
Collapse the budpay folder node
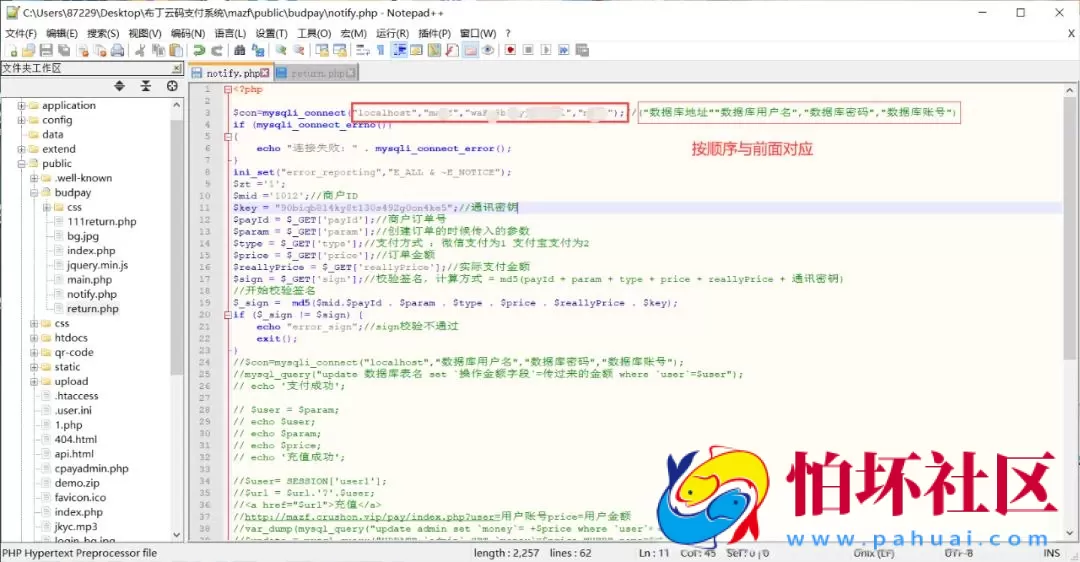pos(34,193)
